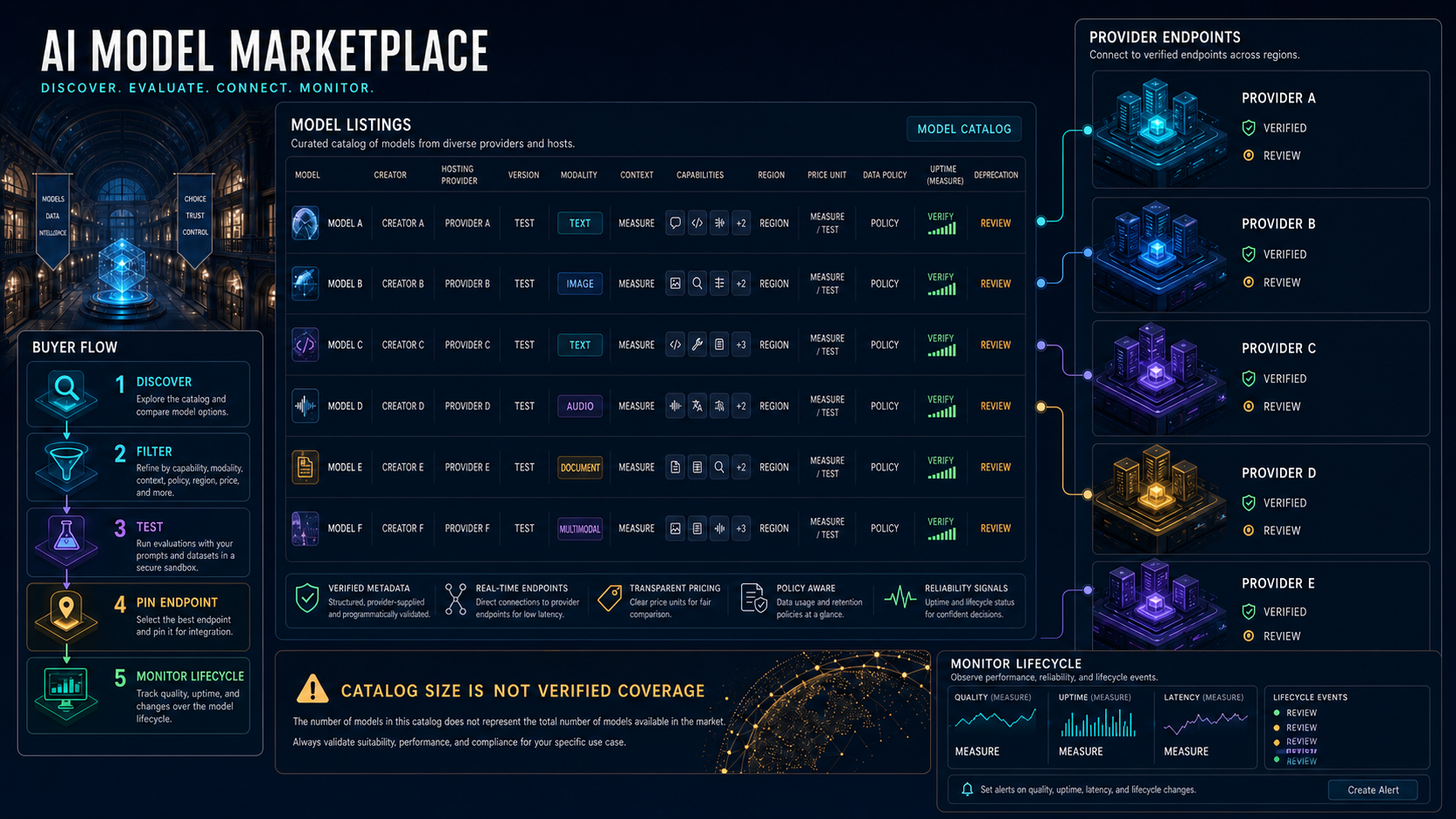Click the Verified Metadata shield icon
The height and width of the screenshot is (819, 1456).
pos(307,599)
